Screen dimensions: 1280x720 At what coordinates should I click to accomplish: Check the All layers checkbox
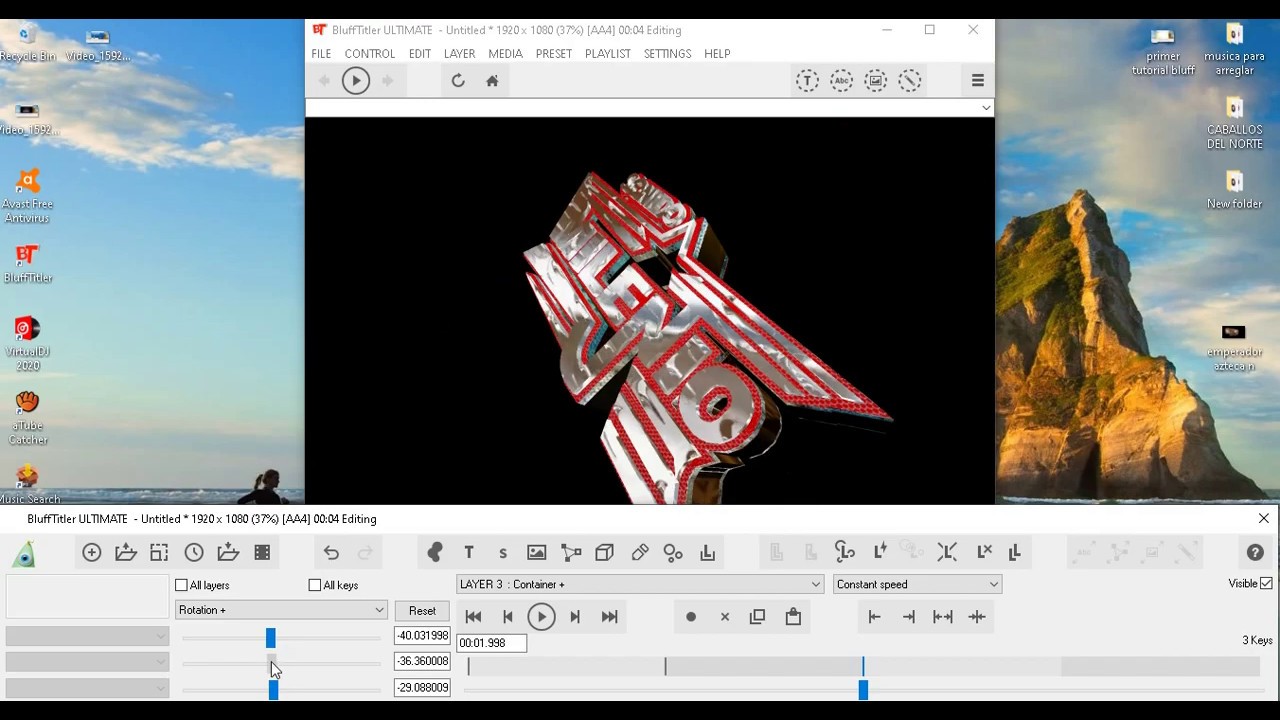point(181,585)
